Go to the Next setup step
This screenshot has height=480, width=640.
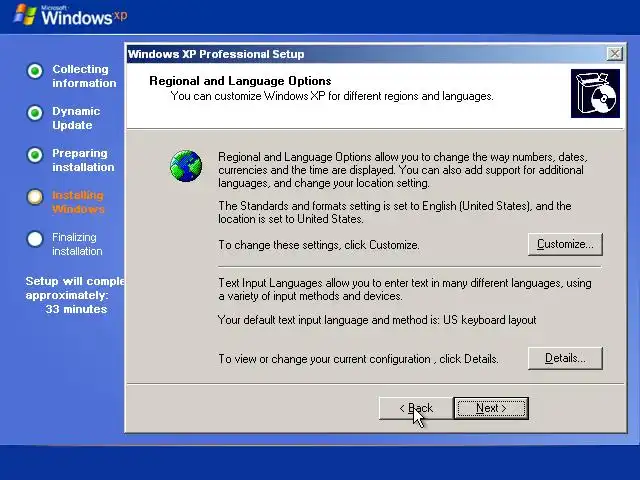491,408
